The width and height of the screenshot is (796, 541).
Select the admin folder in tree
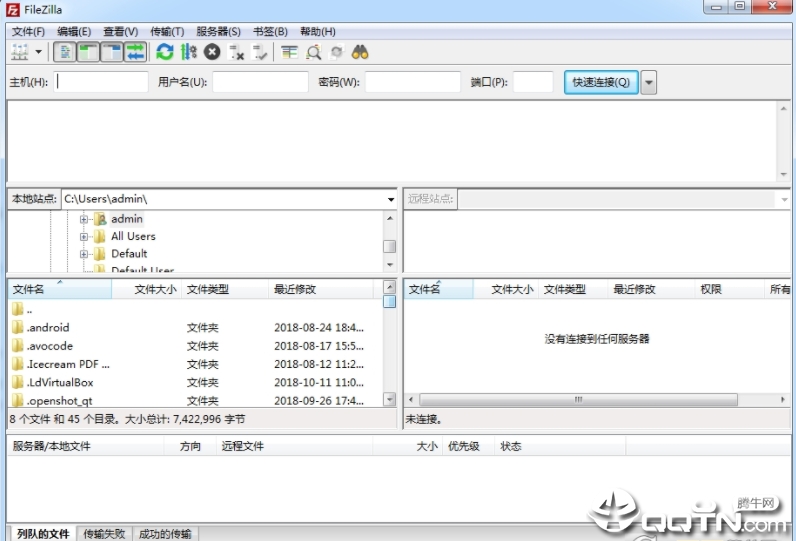coord(127,219)
